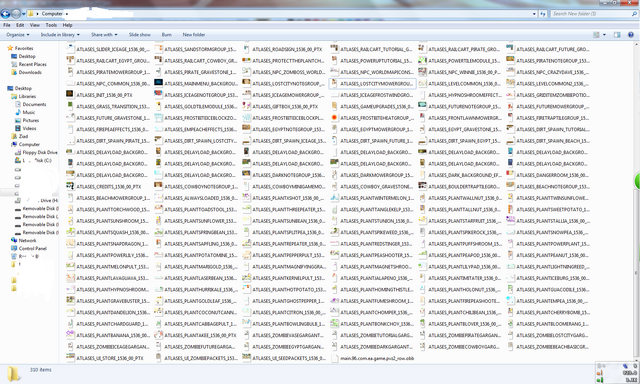Open the Videos library
This screenshot has height=384, width=640.
29,129
